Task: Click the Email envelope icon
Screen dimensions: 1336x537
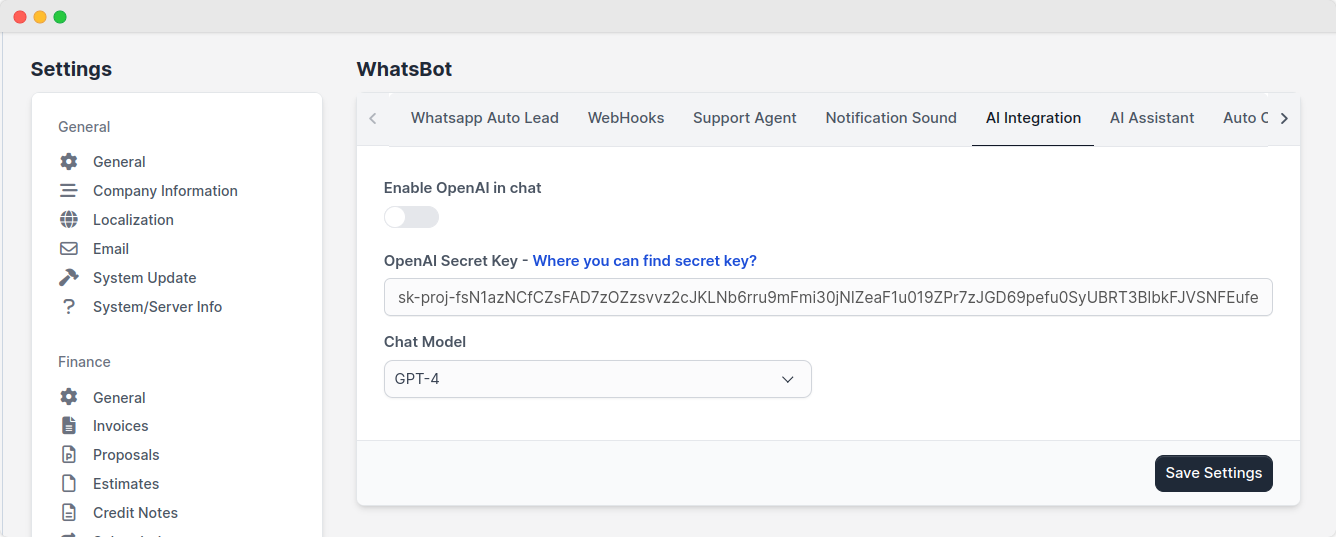Action: click(x=68, y=249)
